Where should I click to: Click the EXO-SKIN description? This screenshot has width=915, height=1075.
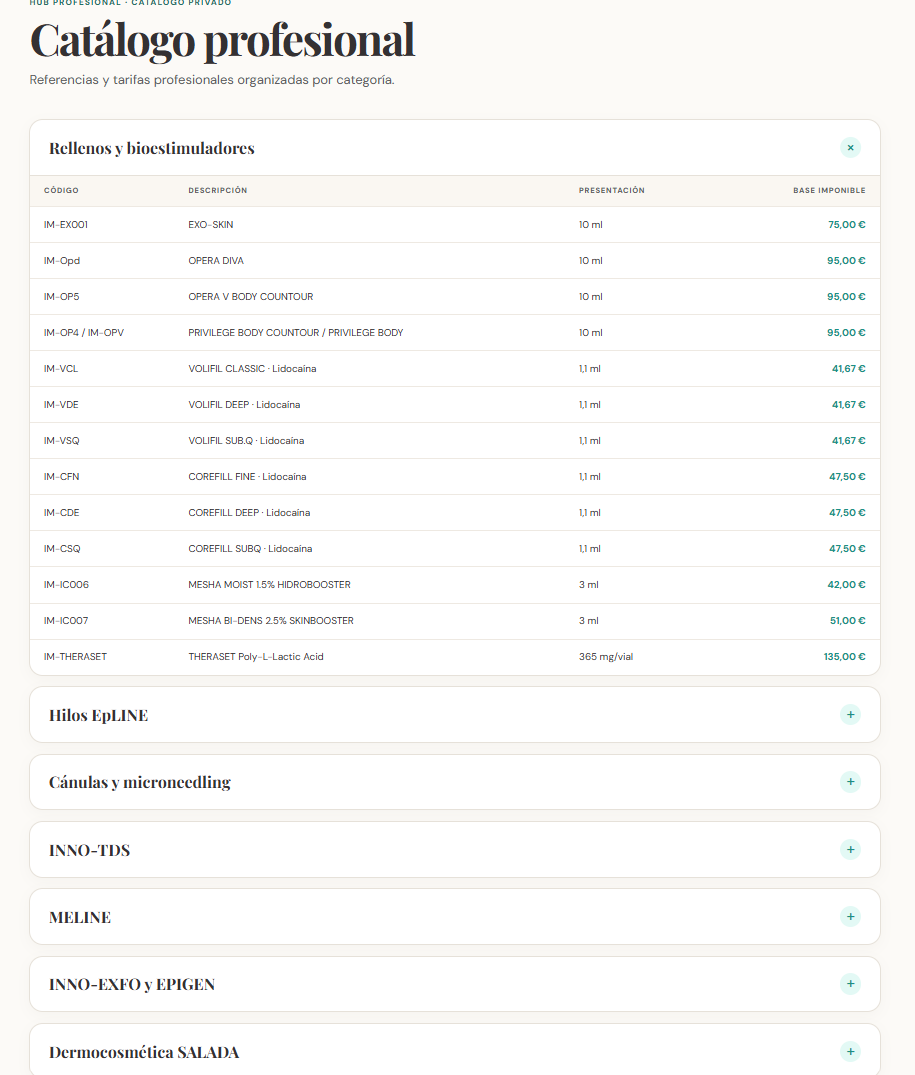tap(210, 225)
